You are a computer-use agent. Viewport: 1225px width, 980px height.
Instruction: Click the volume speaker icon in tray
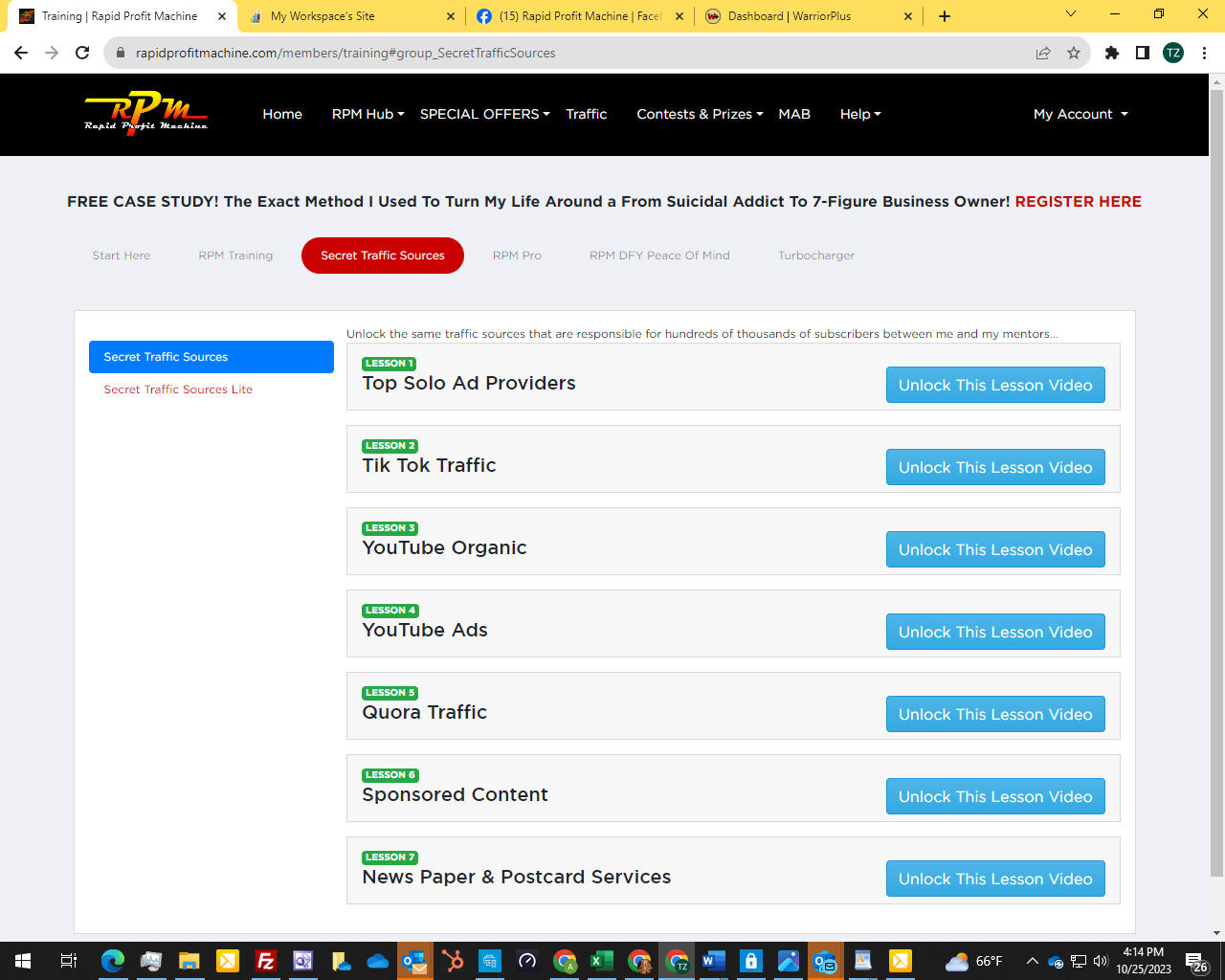pos(1101,961)
